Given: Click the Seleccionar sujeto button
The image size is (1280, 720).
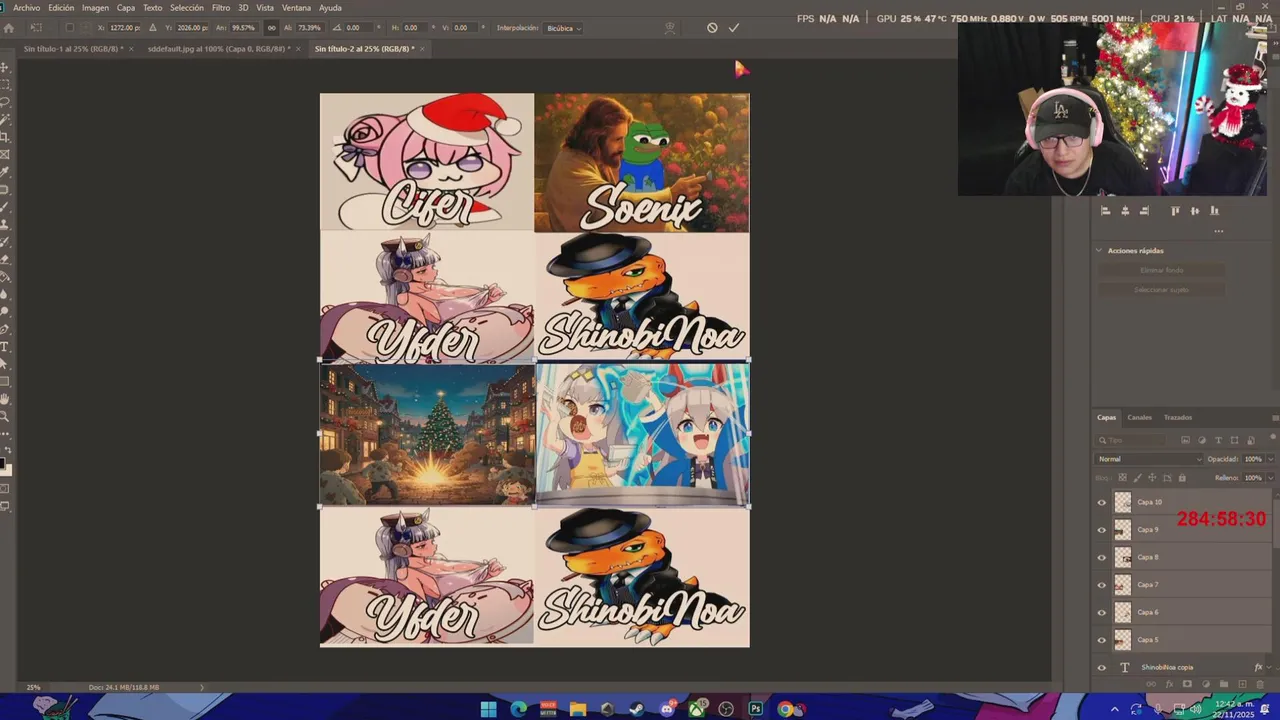Looking at the screenshot, I should [x=1162, y=290].
